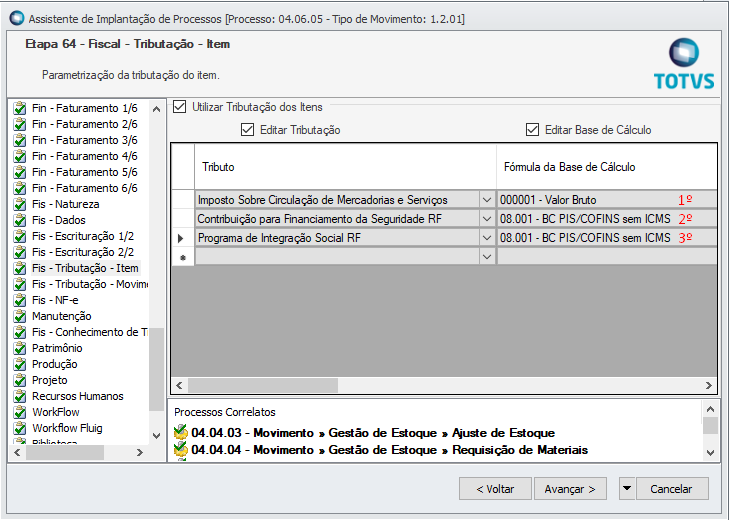The width and height of the screenshot is (729, 520).
Task: Click the checkmark icon beside Fin - Faturamento 6/6
Action: (20, 188)
